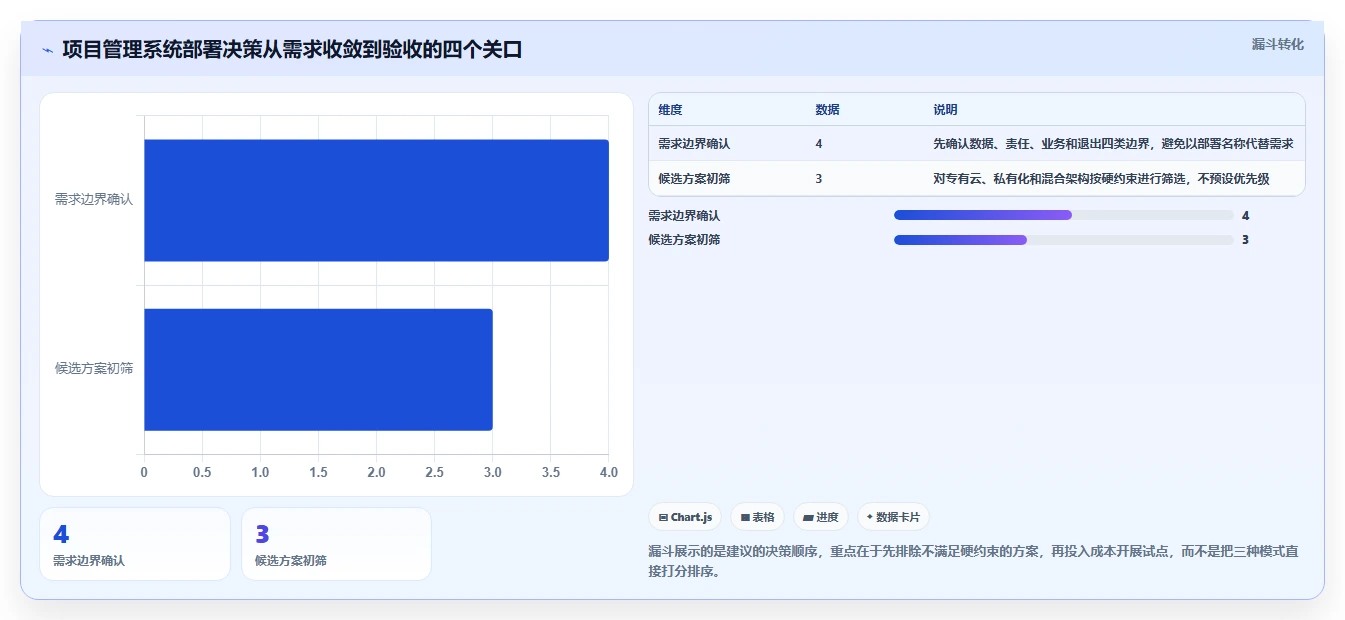Viewport: 1345px width, 620px height.
Task: Click the 漏斗转化 label in the header
Action: pos(1277,45)
